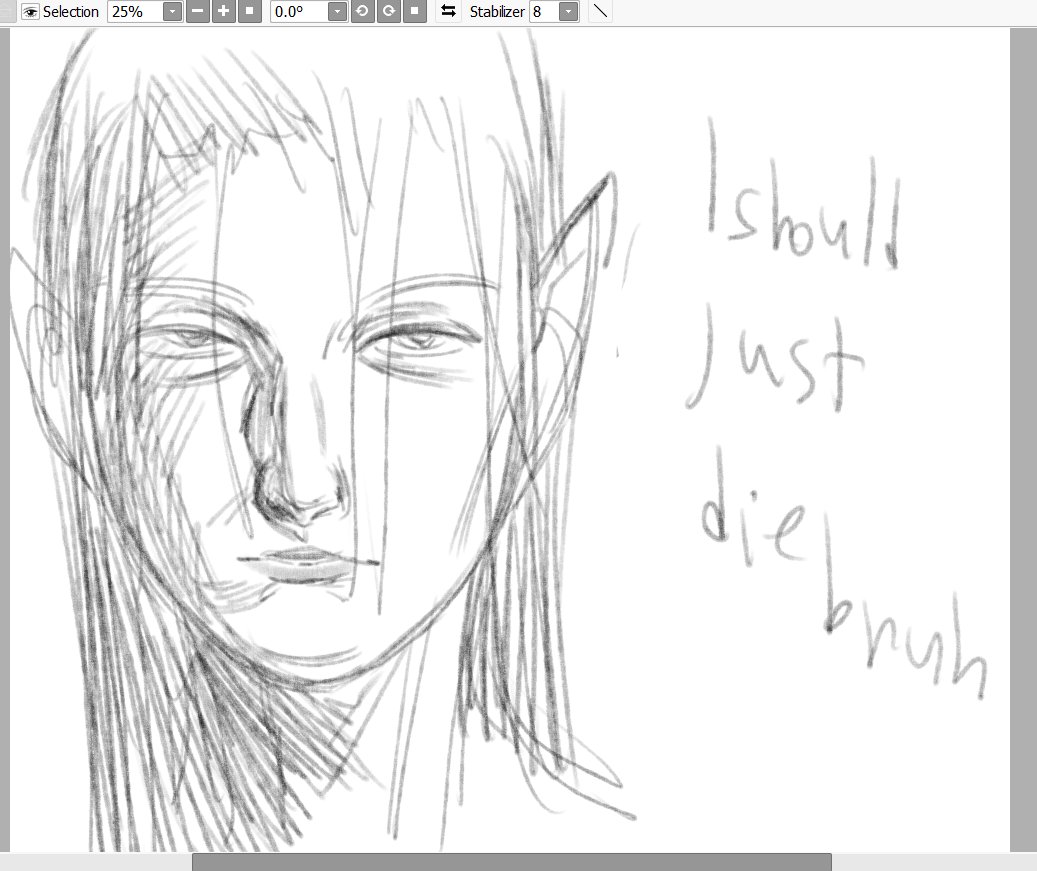Reset zoom with the square icon beside plus
1037x871 pixels.
[x=248, y=11]
